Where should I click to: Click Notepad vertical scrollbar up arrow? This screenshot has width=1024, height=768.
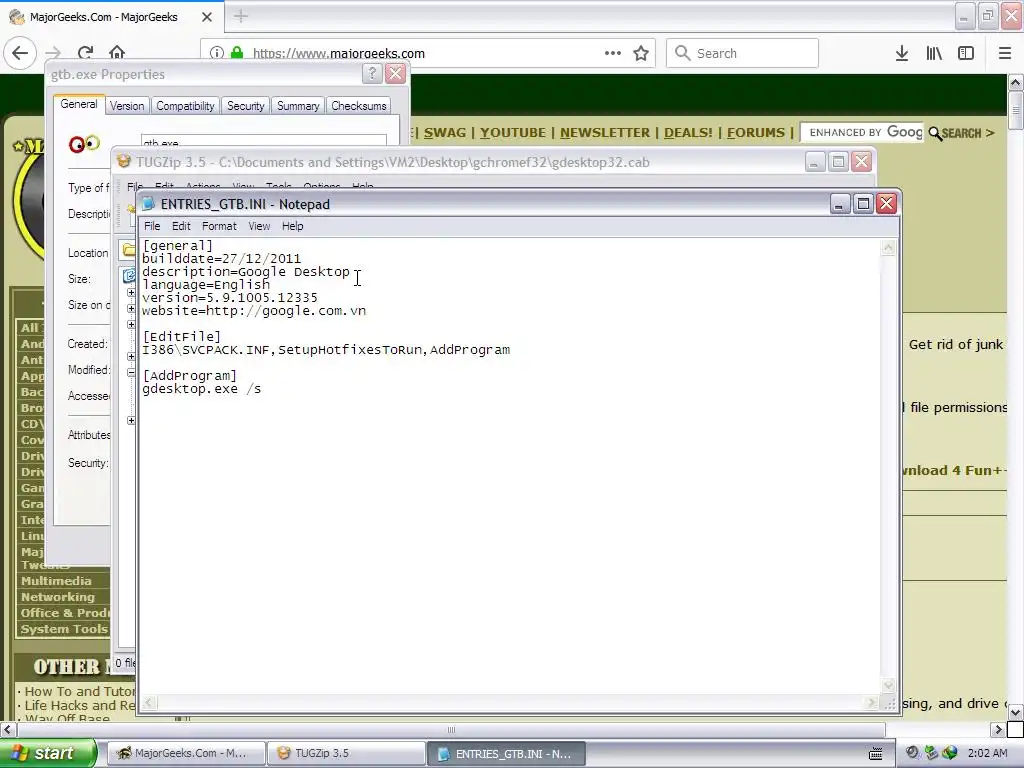888,248
